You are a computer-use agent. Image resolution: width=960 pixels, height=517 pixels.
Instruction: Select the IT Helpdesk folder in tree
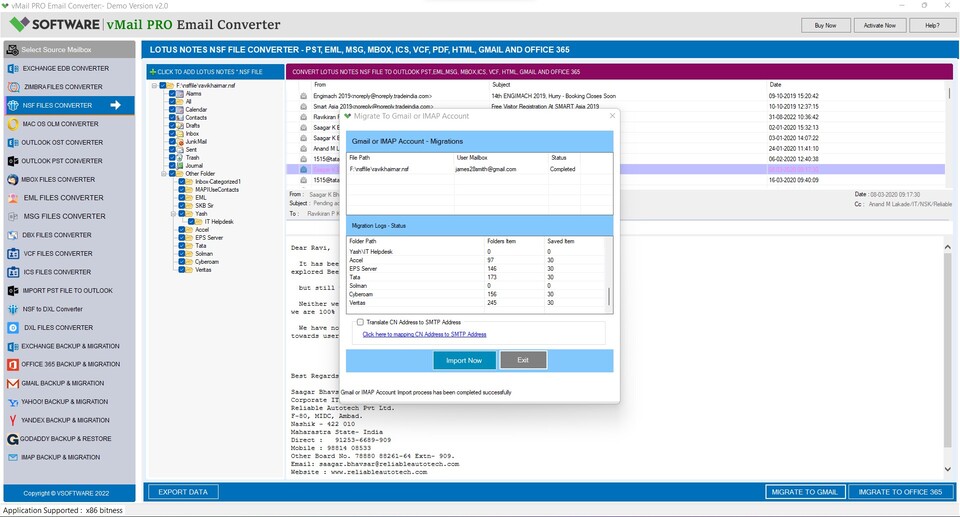(x=219, y=222)
